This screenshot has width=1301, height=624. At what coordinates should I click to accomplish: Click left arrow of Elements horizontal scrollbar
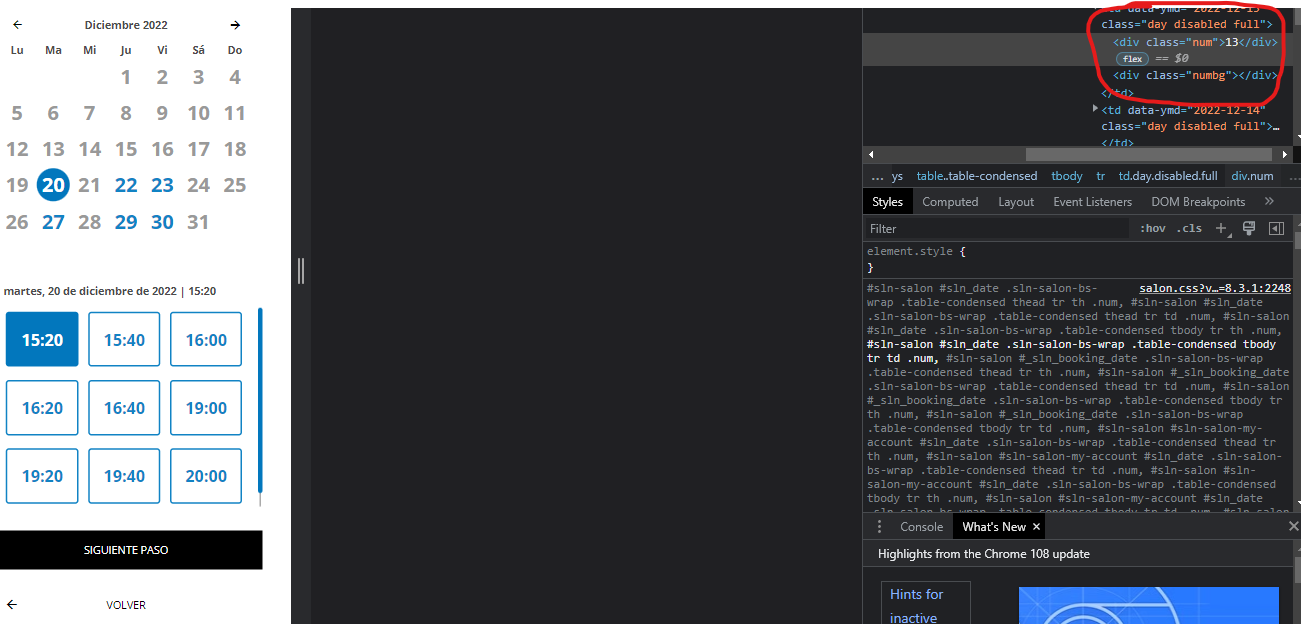870,155
